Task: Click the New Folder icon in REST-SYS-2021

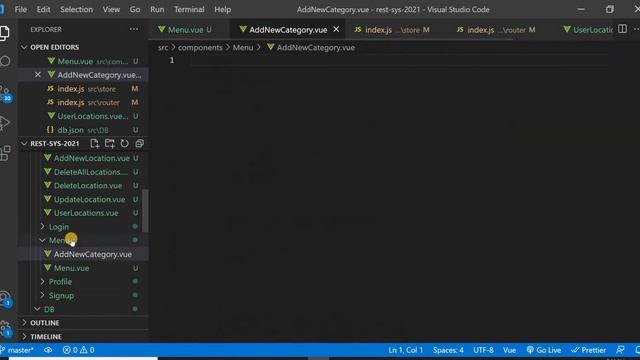Action: pos(109,143)
